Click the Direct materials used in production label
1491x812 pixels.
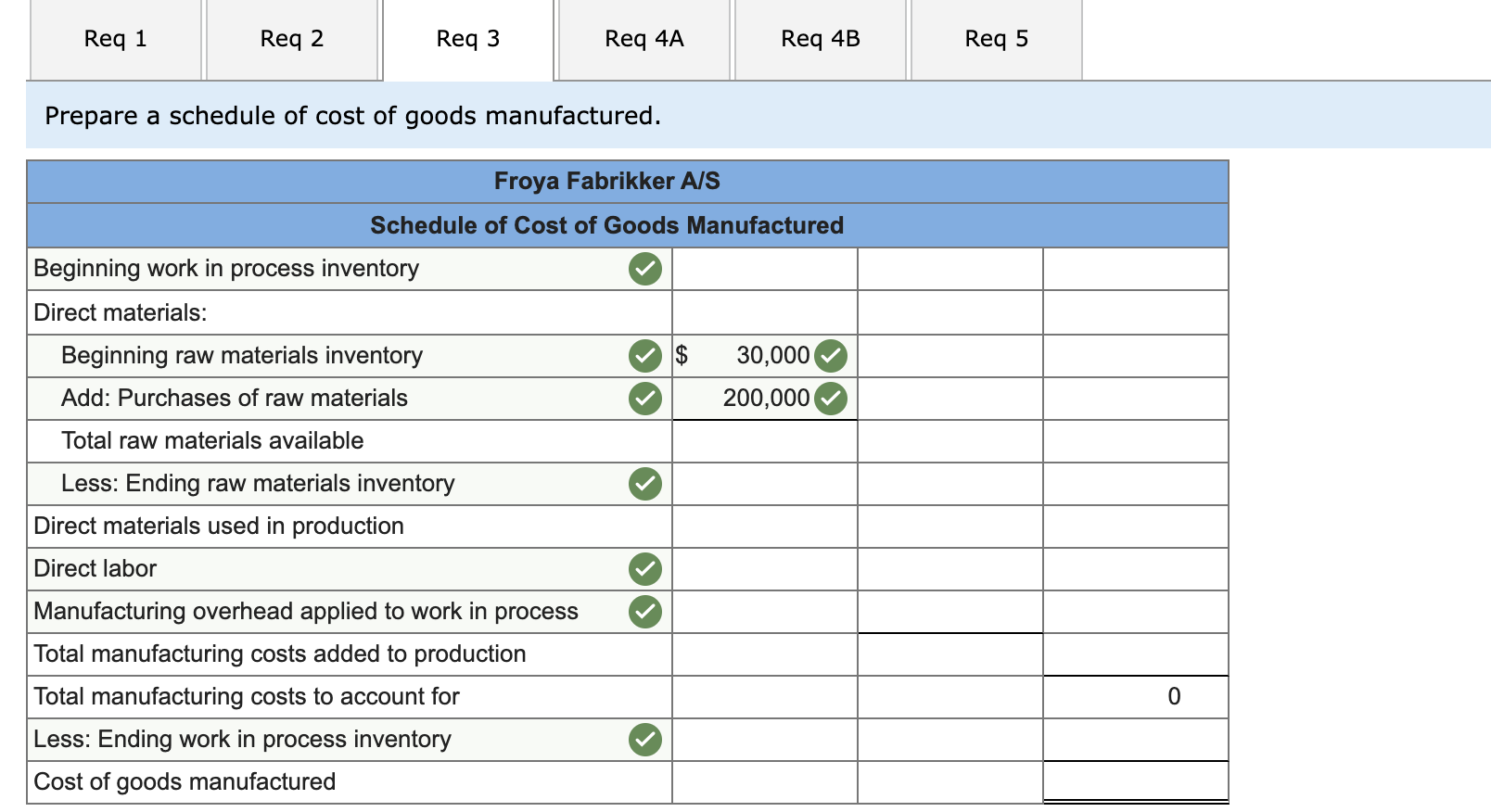pyautogui.click(x=219, y=527)
